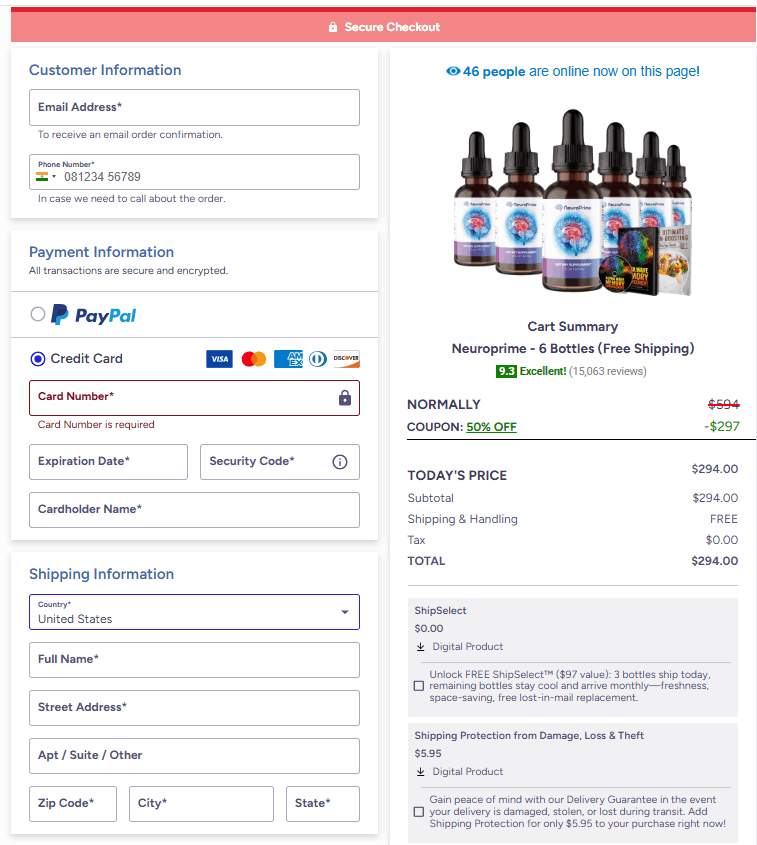Enable the free ShipSelect checkbox
757x845 pixels.
[x=418, y=686]
